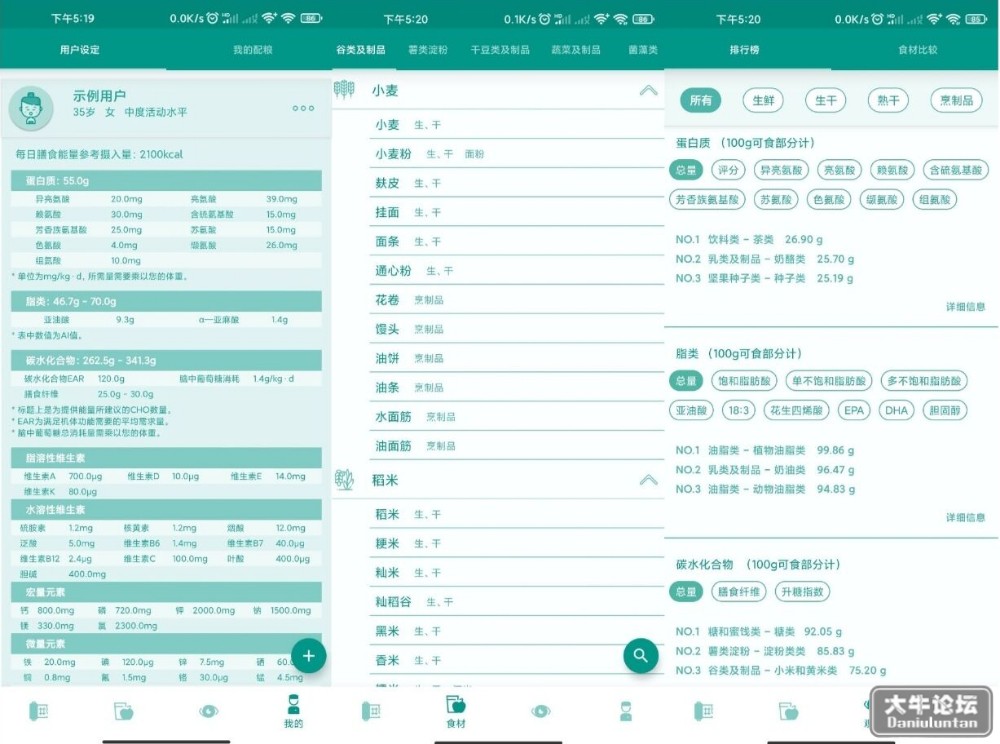The width and height of the screenshot is (1000, 744).
Task: Open the 通心粉 list row
Action: 517,271
